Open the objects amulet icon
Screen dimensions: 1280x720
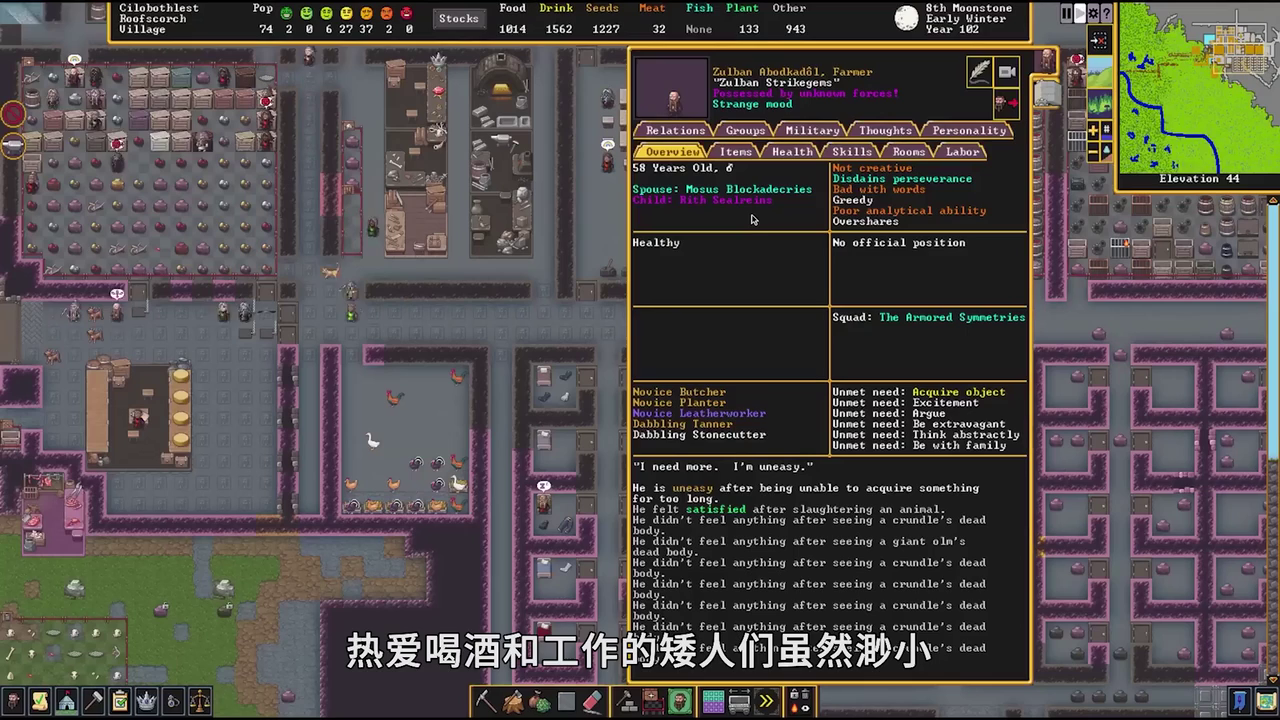click(172, 701)
